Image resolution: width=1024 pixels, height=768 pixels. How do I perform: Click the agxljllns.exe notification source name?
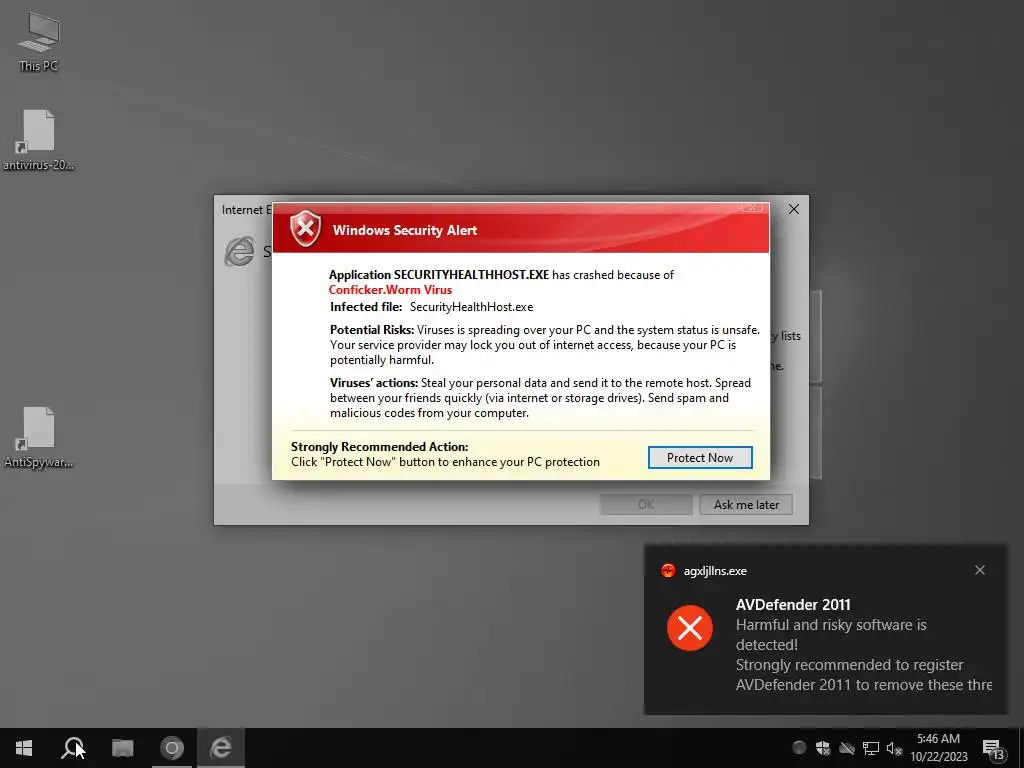pos(715,571)
